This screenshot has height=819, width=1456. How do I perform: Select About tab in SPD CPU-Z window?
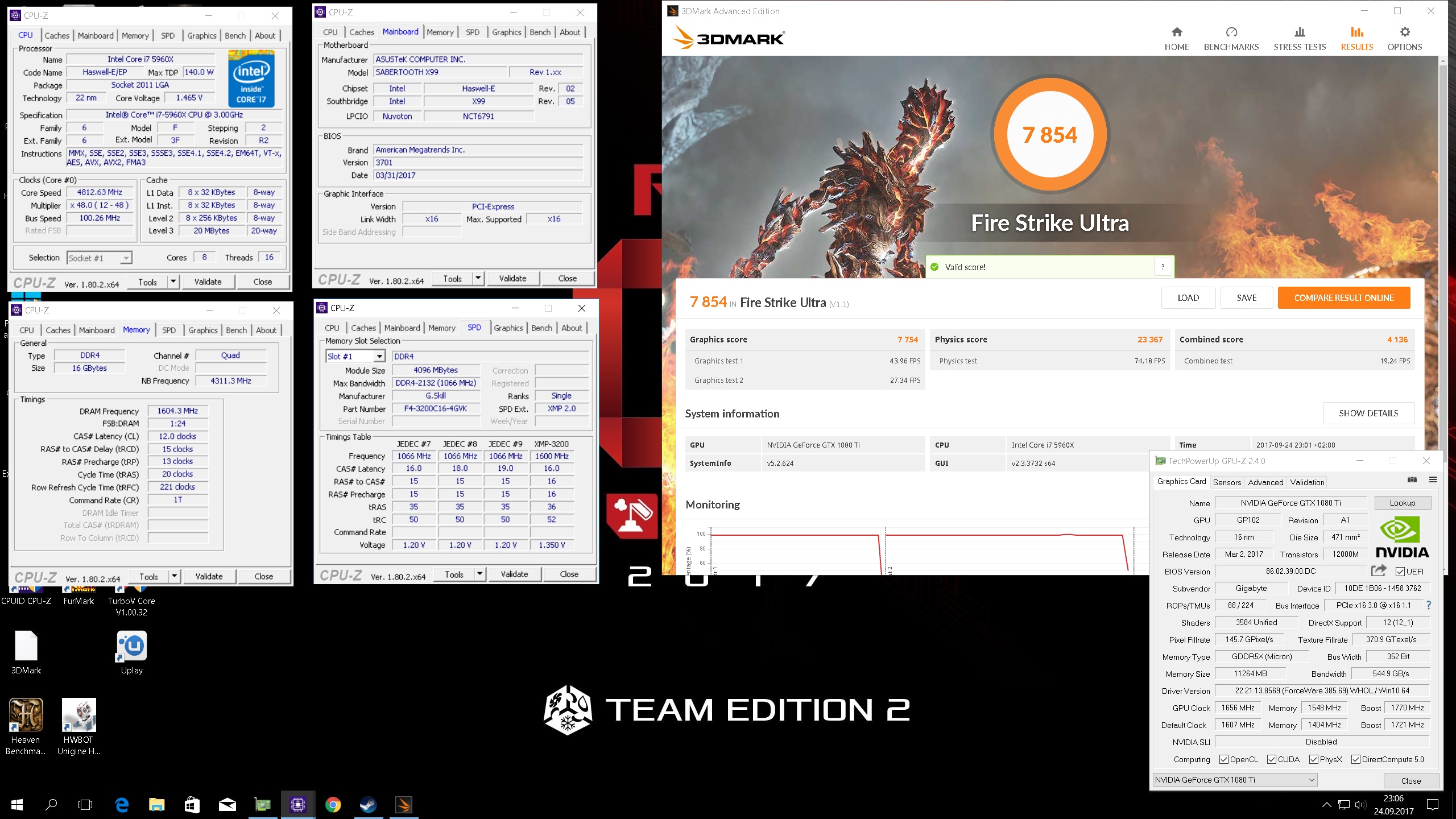point(572,328)
